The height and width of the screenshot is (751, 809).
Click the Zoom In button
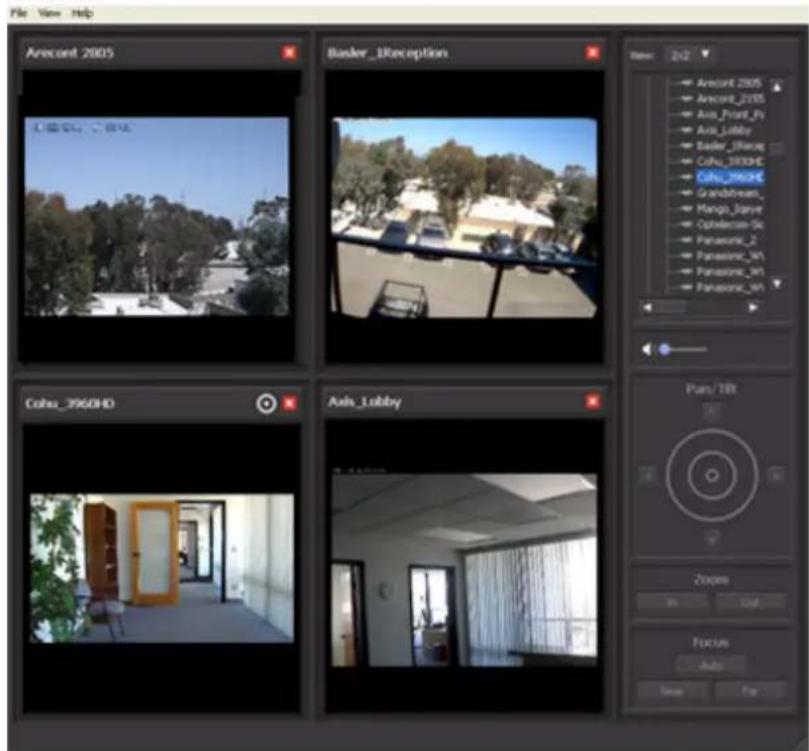pos(672,602)
